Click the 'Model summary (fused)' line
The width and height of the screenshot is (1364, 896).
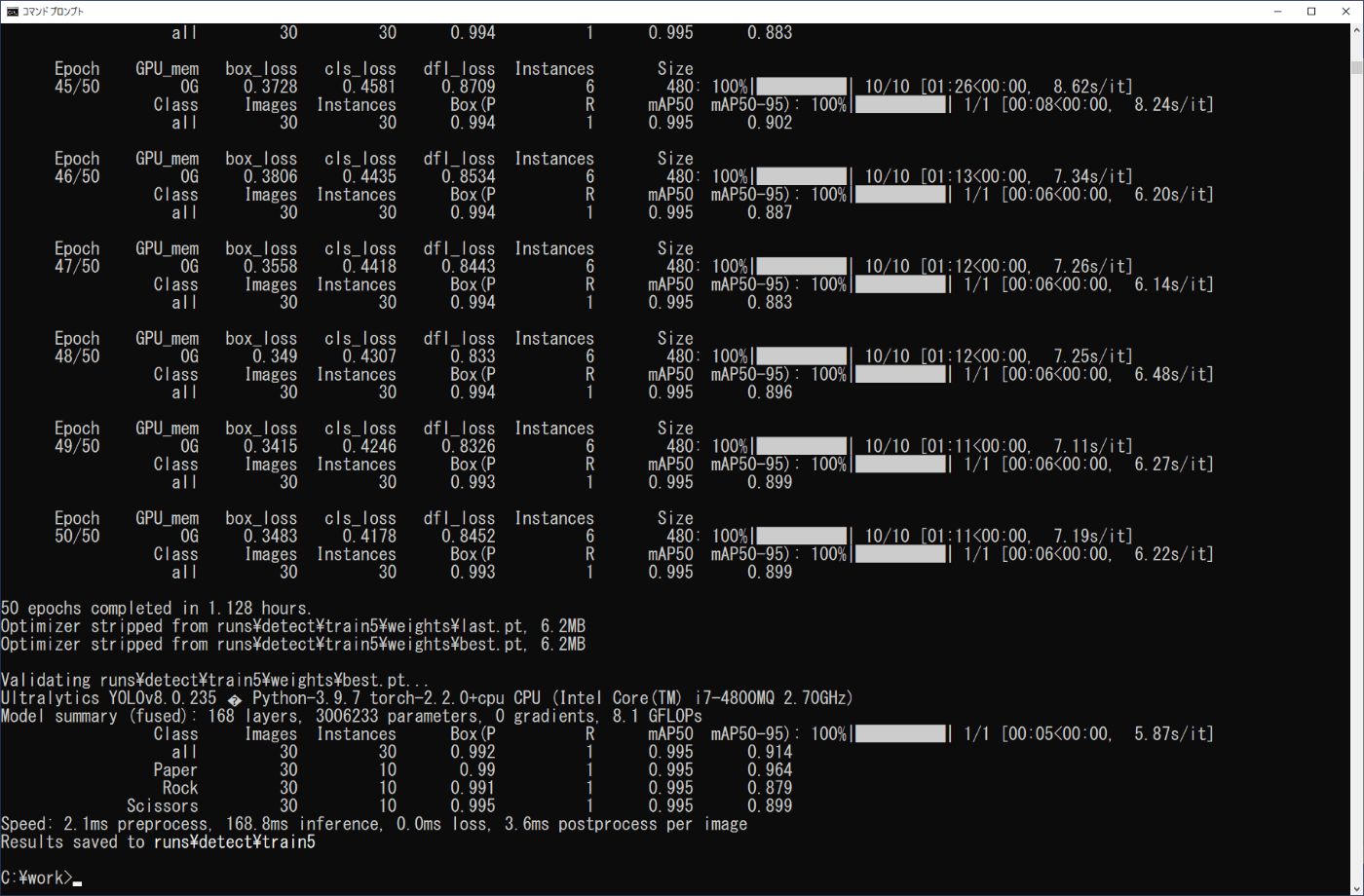[351, 716]
